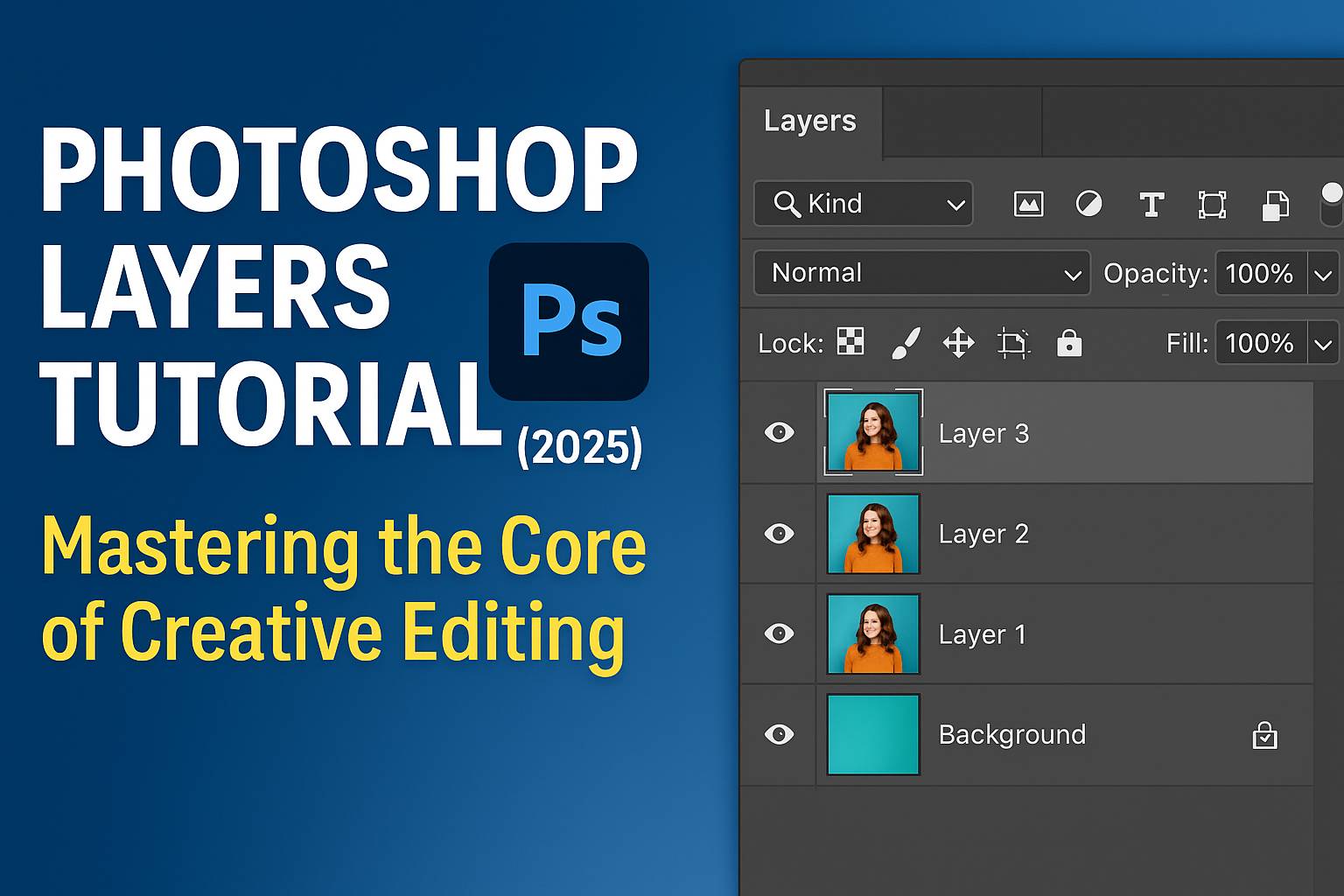Click the Lock label
This screenshot has height=896, width=1344.
(791, 344)
